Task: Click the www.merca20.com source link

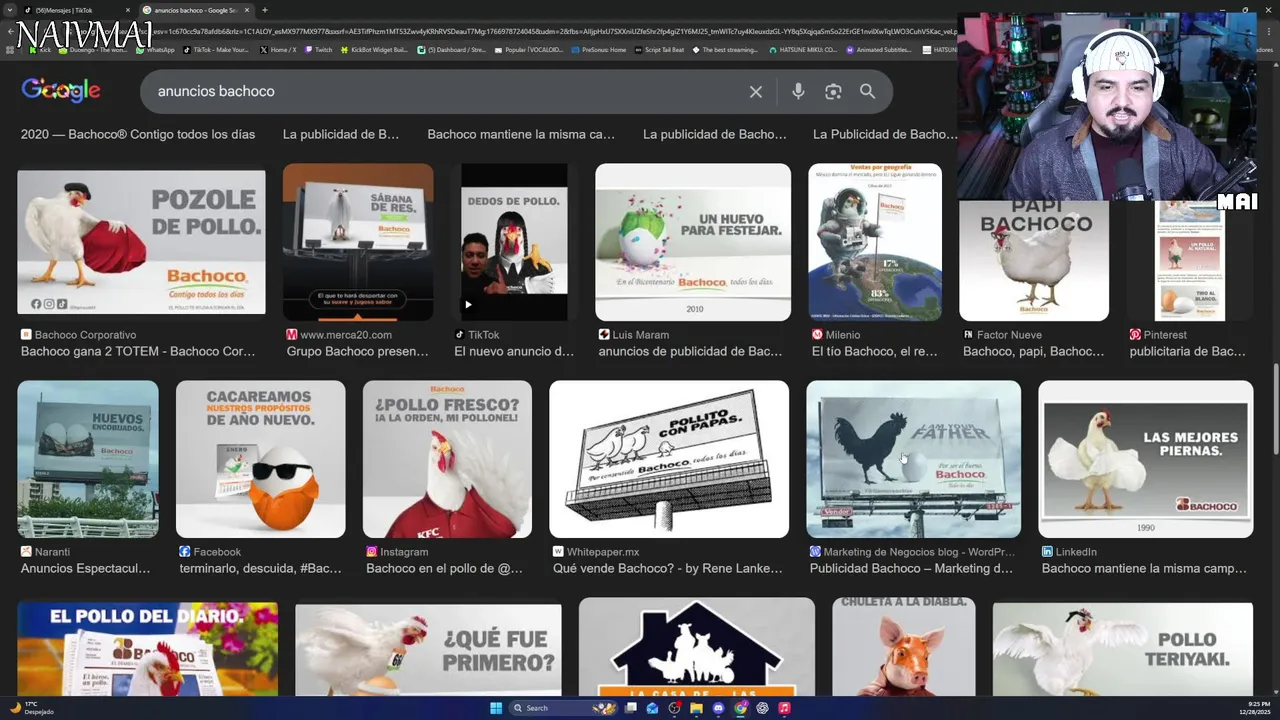Action: [x=346, y=335]
